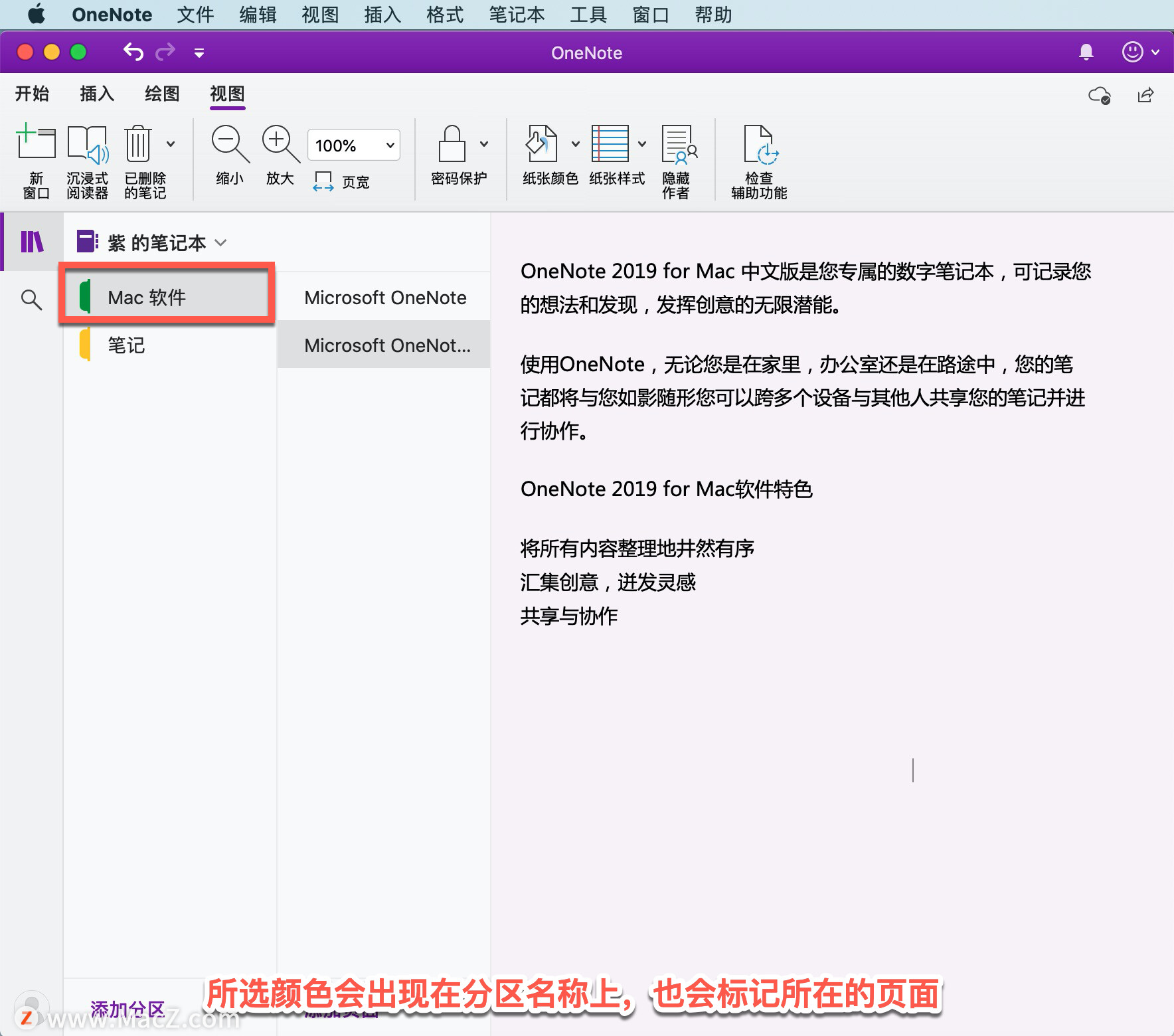1174x1036 pixels.
Task: Open the first Microsoft OneNote page
Action: 384,297
